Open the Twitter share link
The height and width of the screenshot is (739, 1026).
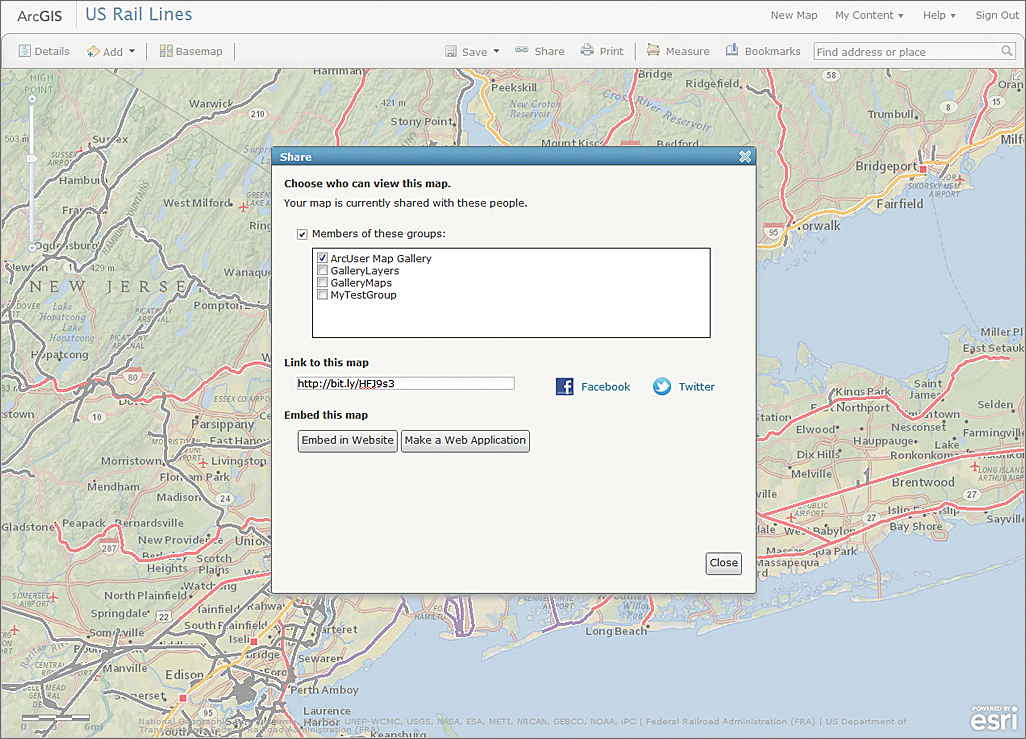tap(696, 387)
